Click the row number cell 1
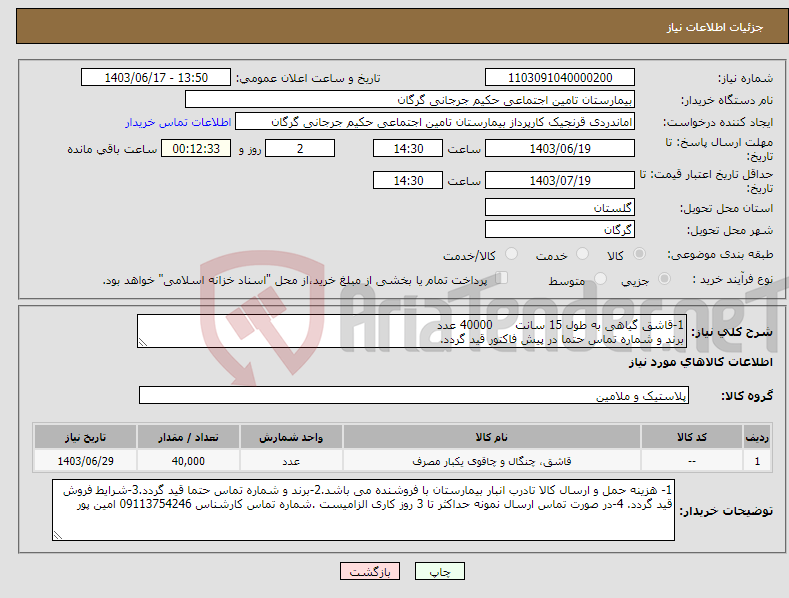 coord(757,461)
